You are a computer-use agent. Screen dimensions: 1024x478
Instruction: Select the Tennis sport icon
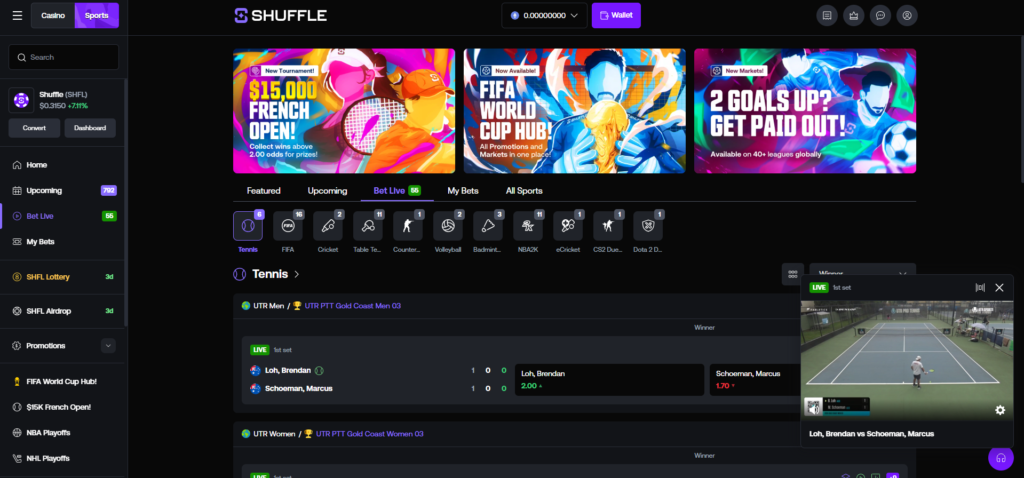tap(248, 226)
